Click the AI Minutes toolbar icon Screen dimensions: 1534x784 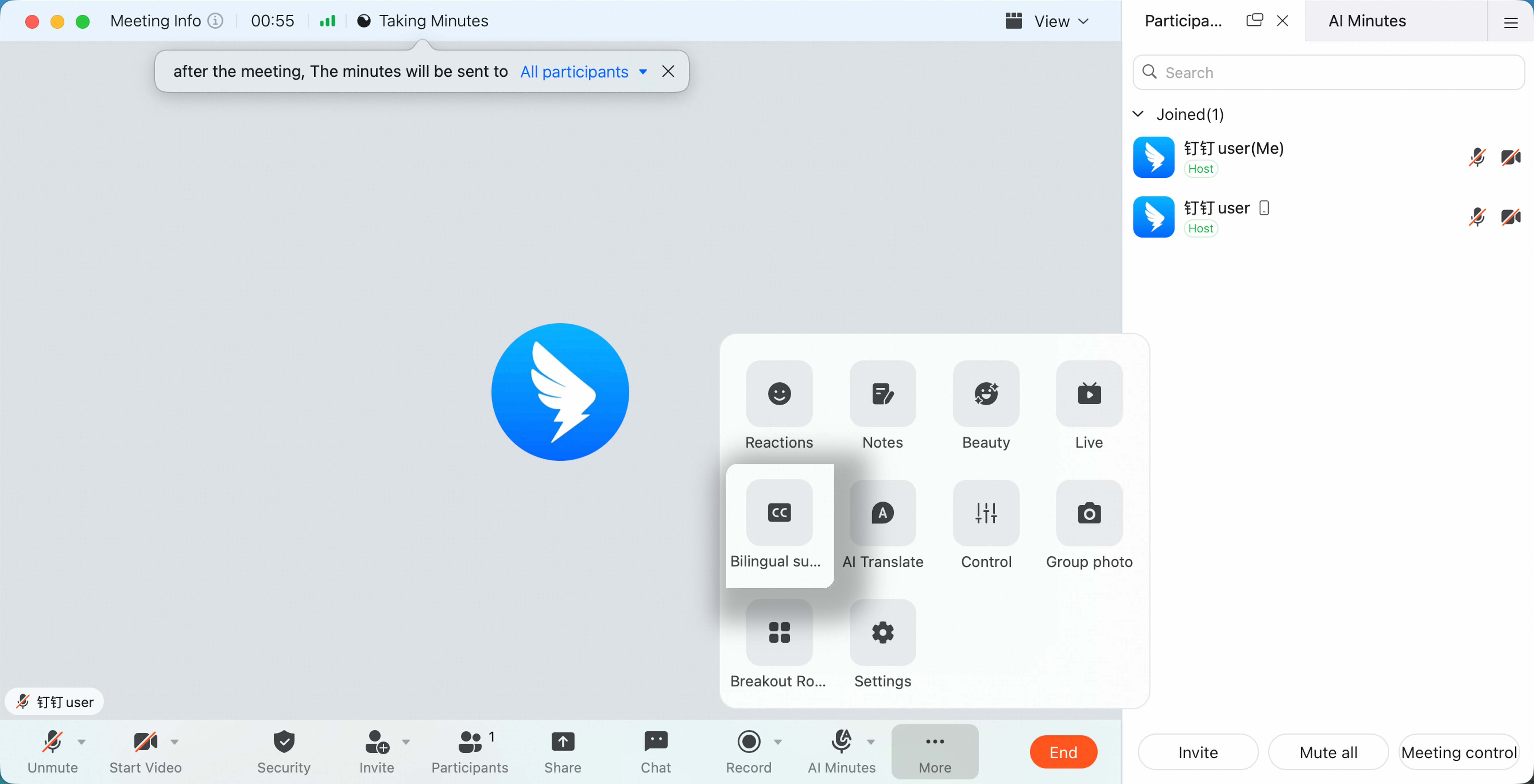[x=841, y=742]
